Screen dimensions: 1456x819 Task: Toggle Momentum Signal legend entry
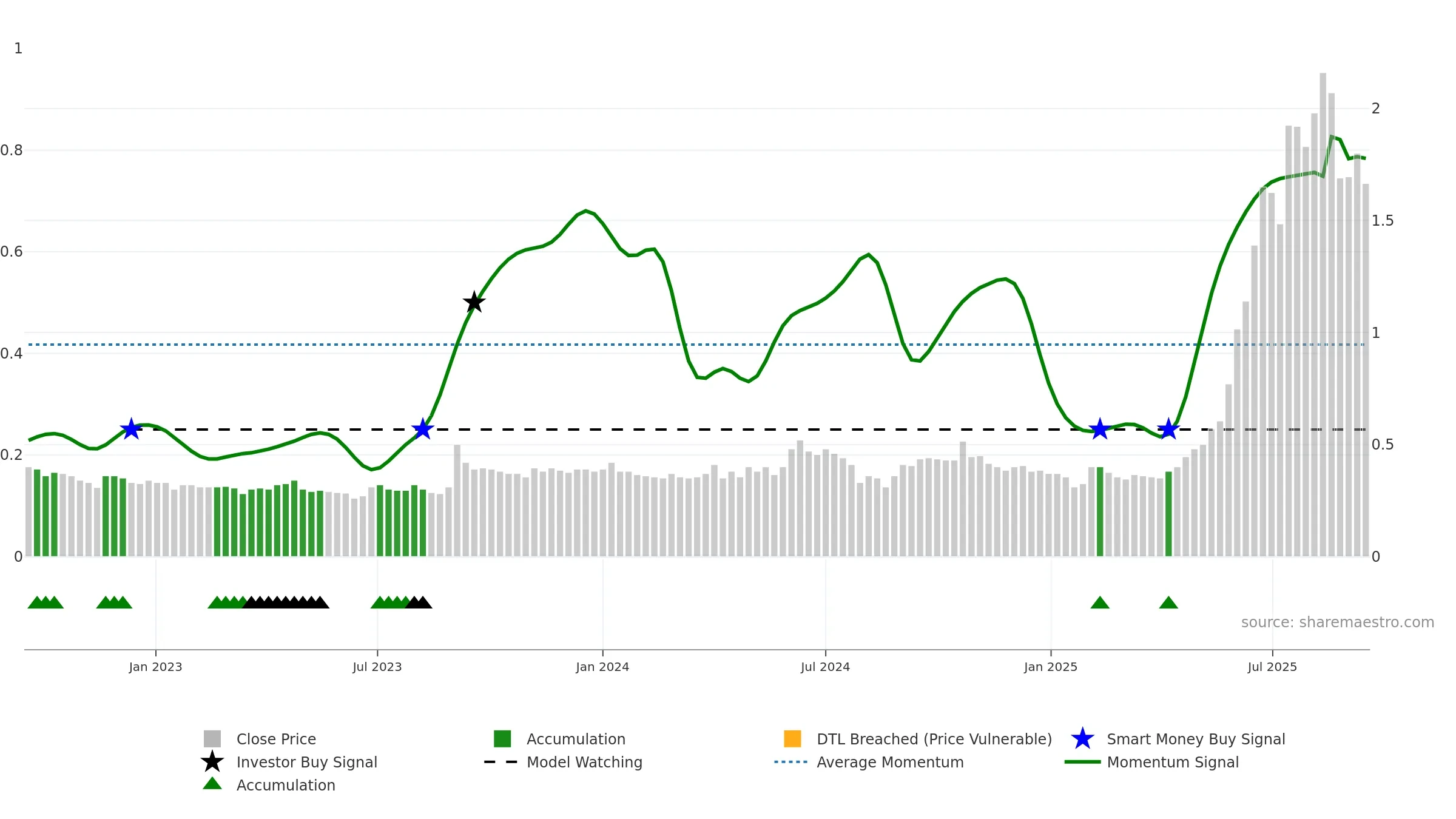tap(1152, 762)
